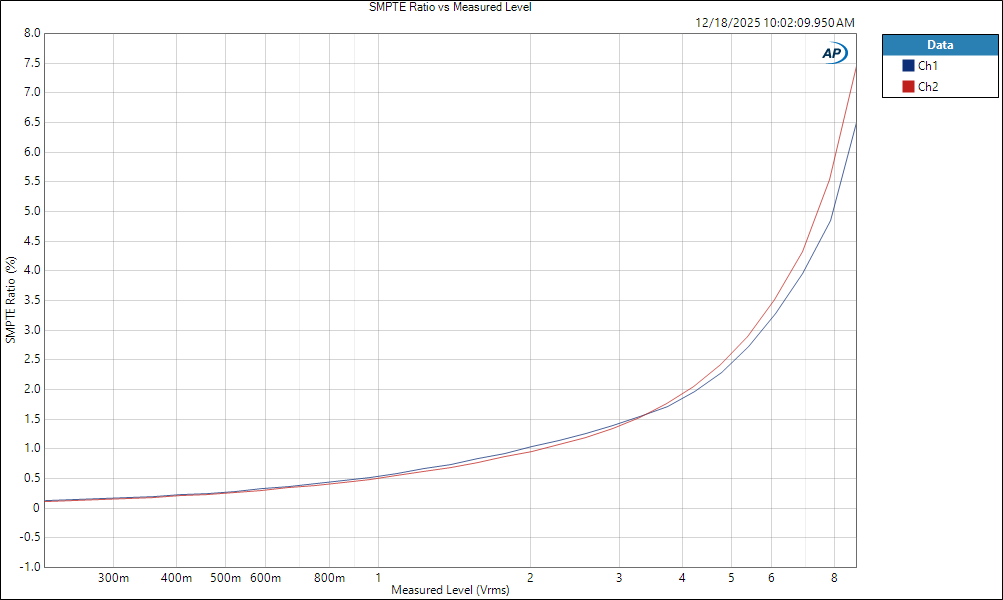Select the Ch2 label in the legend
This screenshot has width=1003, height=600.
(x=927, y=87)
